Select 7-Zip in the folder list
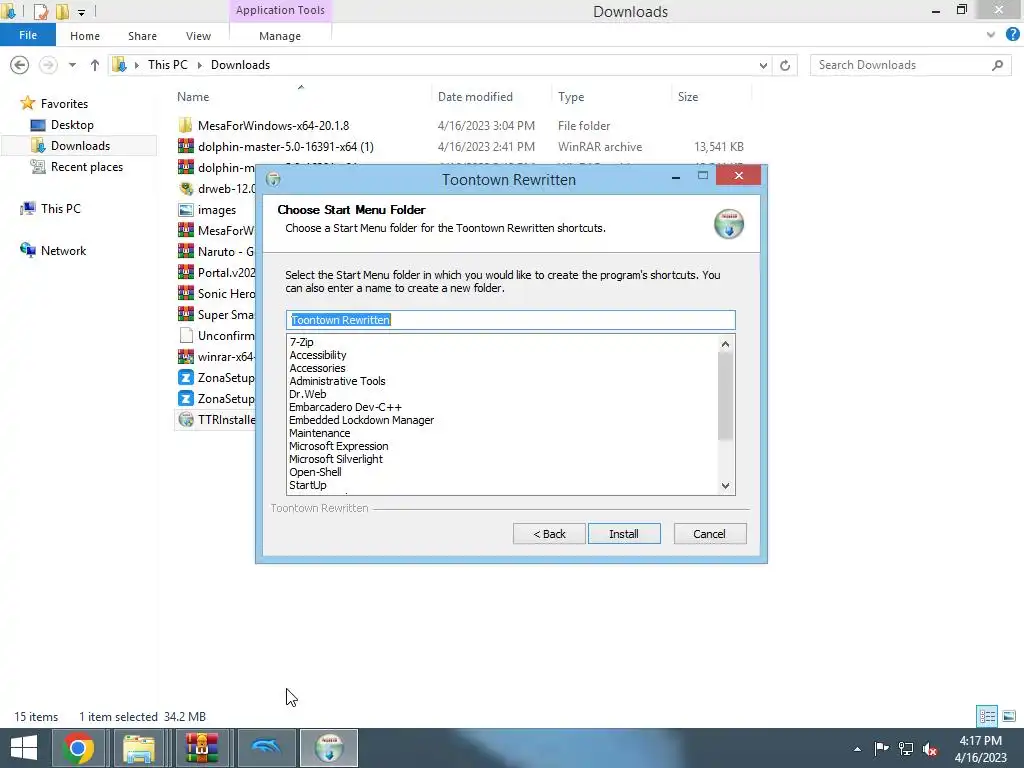The height and width of the screenshot is (768, 1024). click(302, 342)
